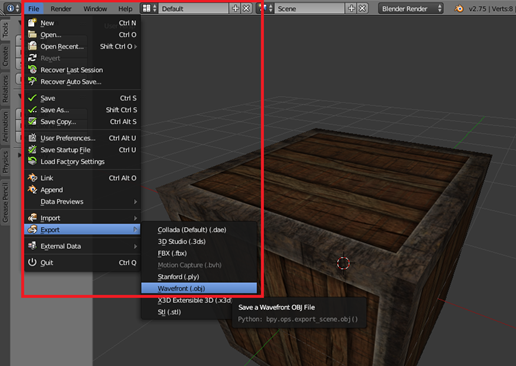Expand the Open Recent submenu arrow
The image size is (516, 366).
click(x=135, y=46)
